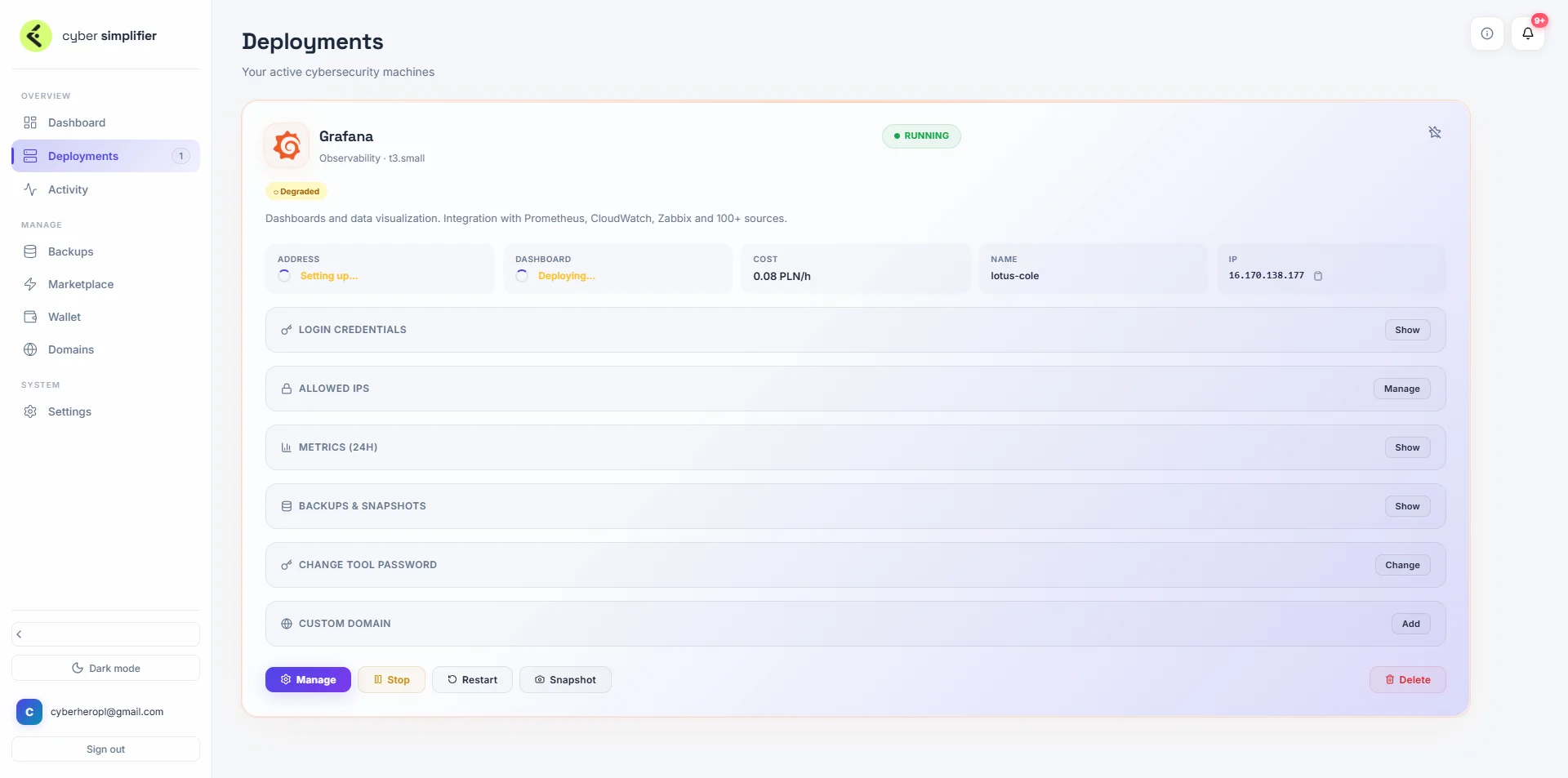Click the cyber simplifier logo icon

tap(36, 36)
